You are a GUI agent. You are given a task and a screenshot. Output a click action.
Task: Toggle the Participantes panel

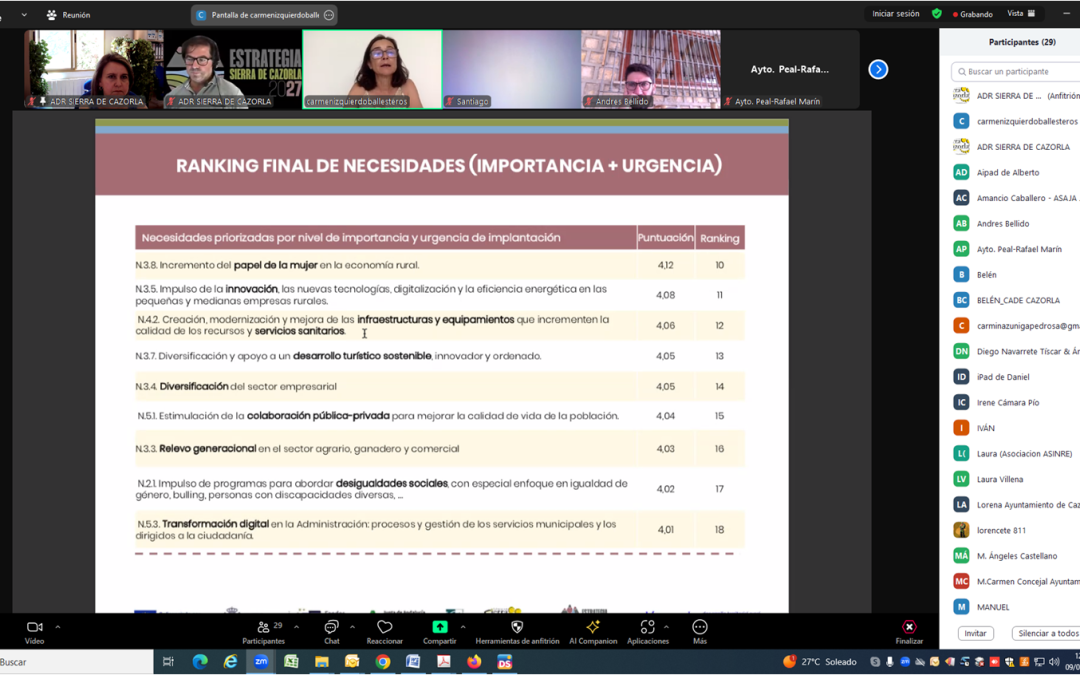263,627
